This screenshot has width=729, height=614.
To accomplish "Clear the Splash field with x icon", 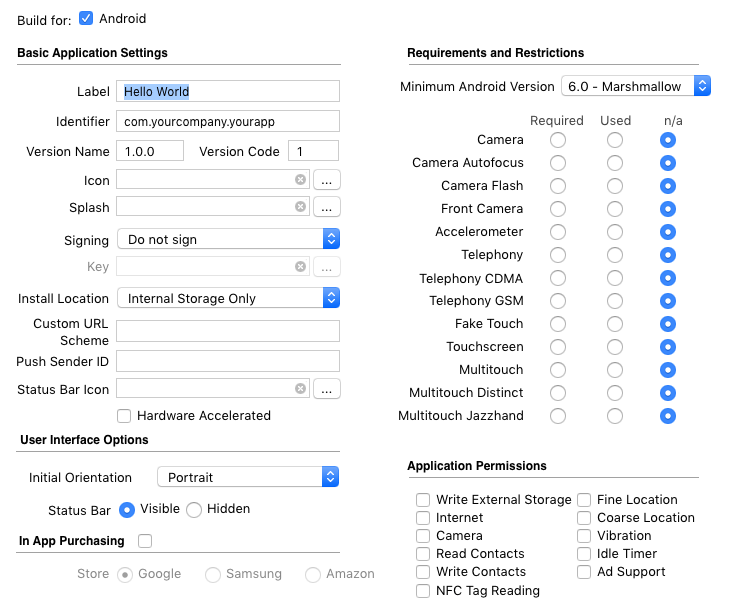I will (300, 207).
